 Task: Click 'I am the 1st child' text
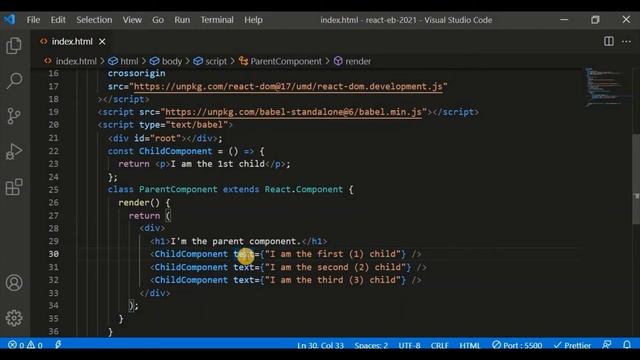pos(218,164)
